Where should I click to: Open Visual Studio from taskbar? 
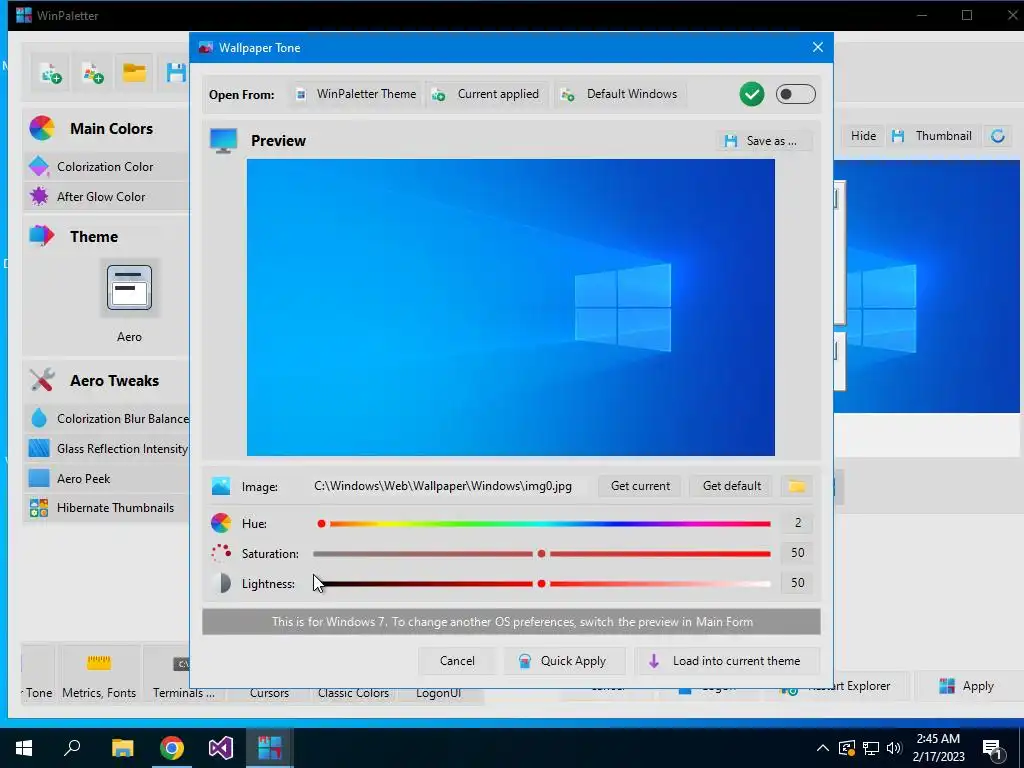coord(221,748)
